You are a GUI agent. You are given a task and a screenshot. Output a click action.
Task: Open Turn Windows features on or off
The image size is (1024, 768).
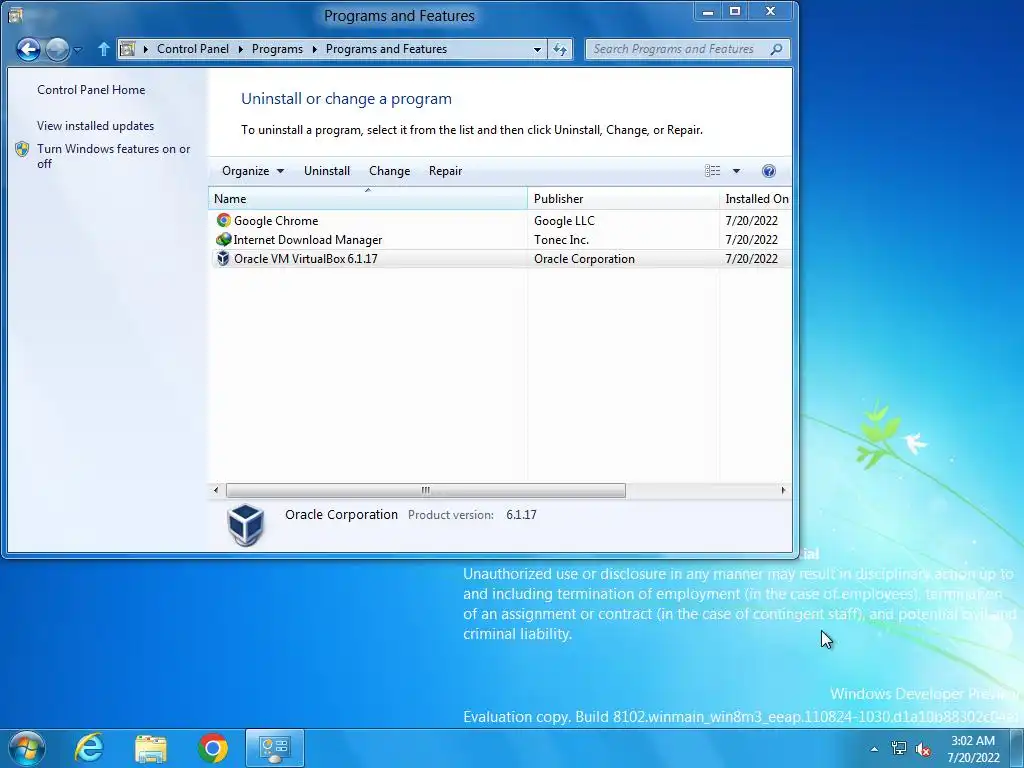[114, 156]
